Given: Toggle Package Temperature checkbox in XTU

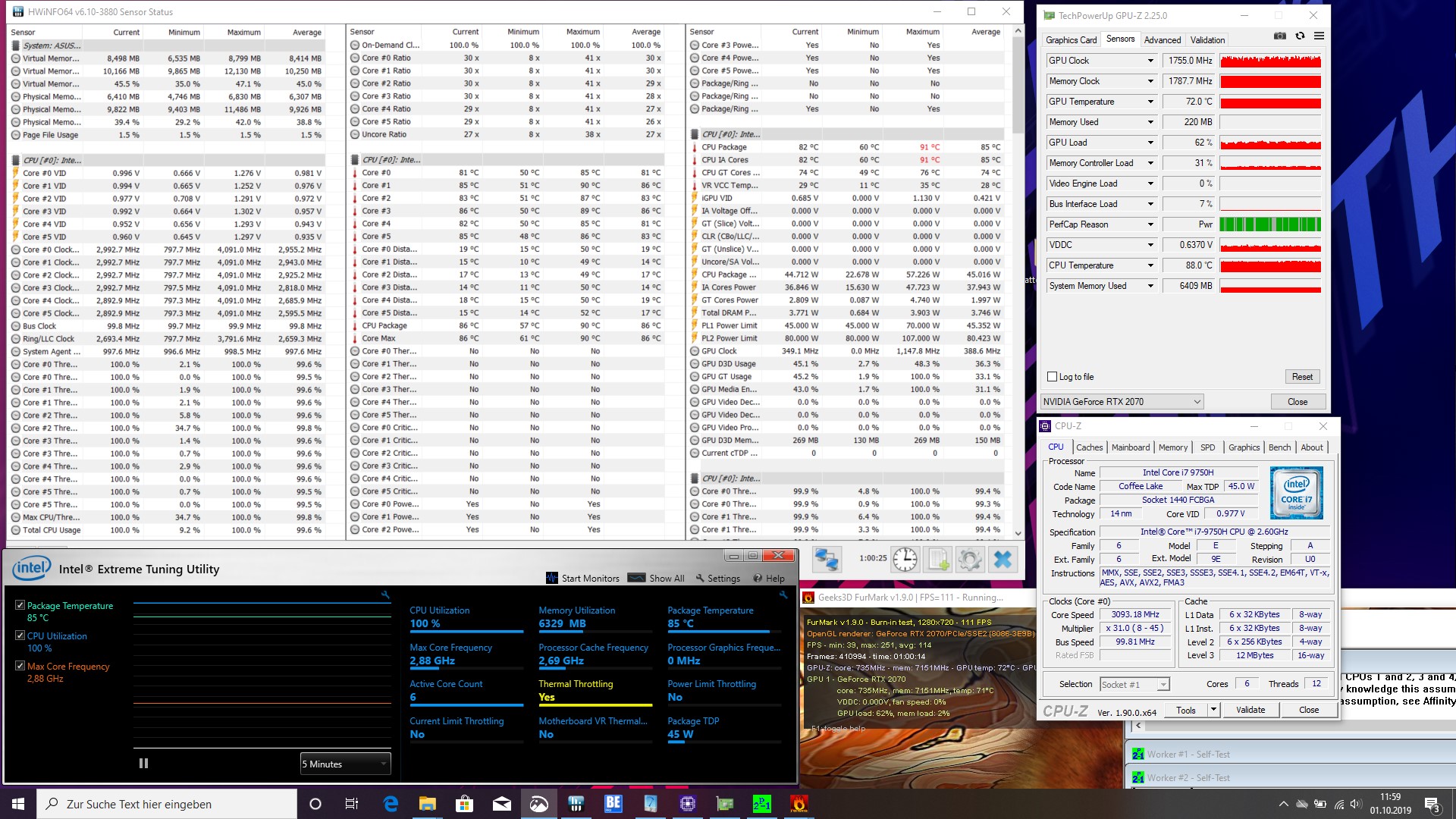Looking at the screenshot, I should [20, 605].
